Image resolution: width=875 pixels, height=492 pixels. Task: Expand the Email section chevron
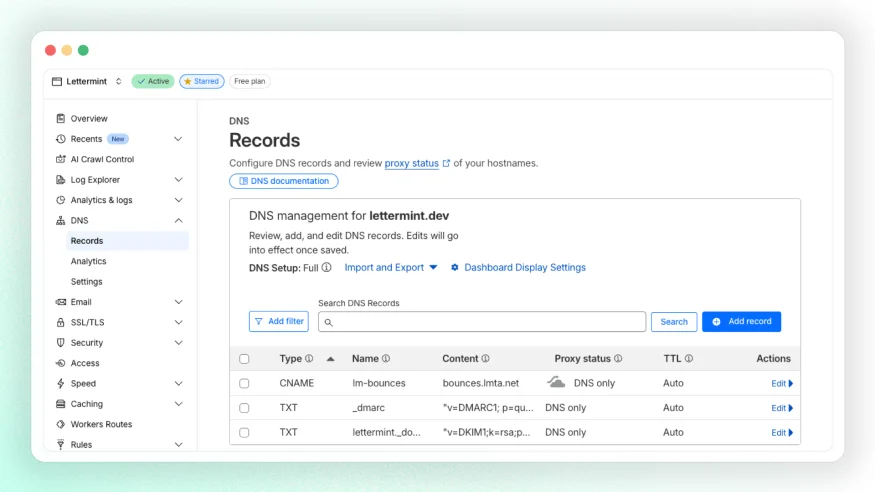tap(178, 302)
